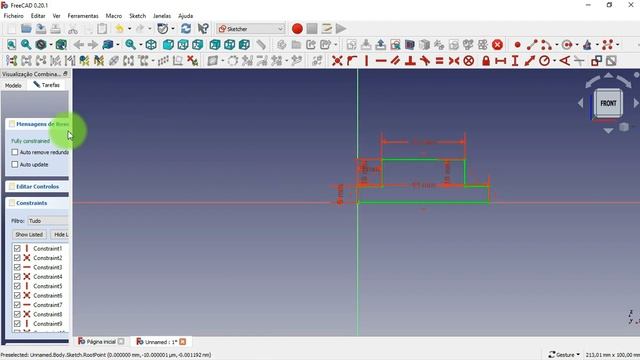
Task: Apply the horizontal constraint icon
Action: (x=381, y=61)
